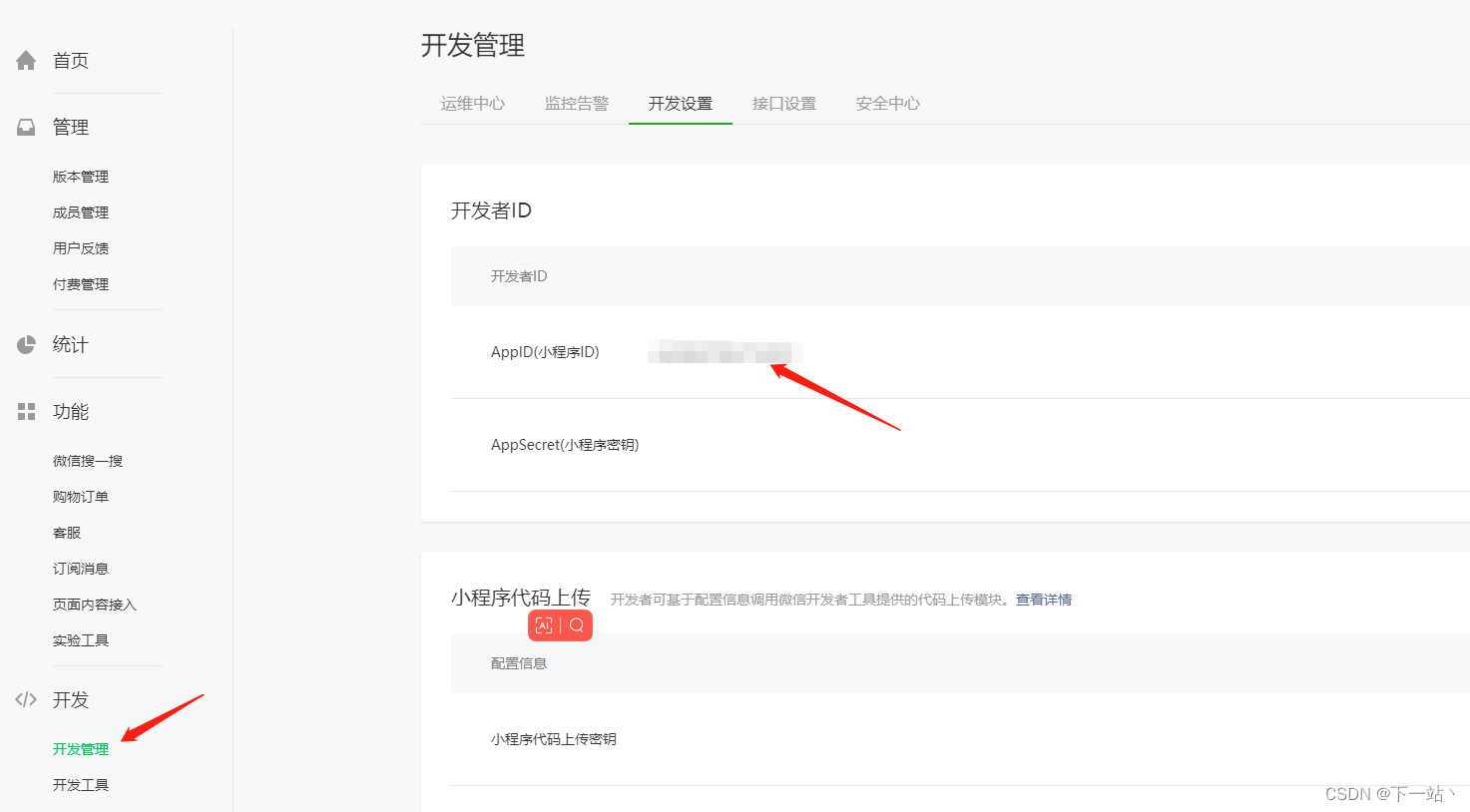
Task: Switch to 运维中心 tab
Action: point(473,104)
